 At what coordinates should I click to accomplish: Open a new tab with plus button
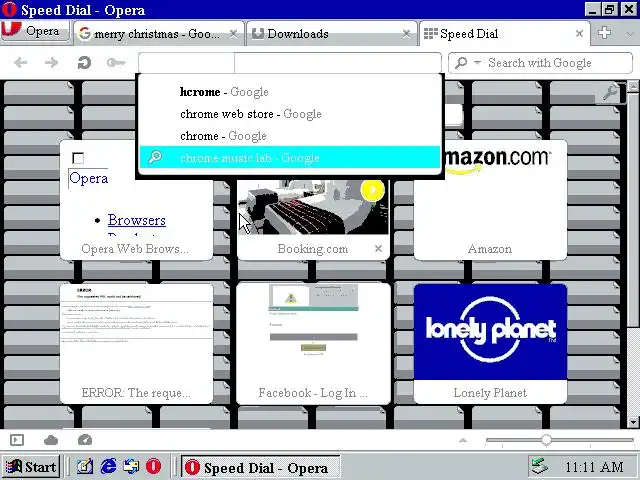click(604, 33)
